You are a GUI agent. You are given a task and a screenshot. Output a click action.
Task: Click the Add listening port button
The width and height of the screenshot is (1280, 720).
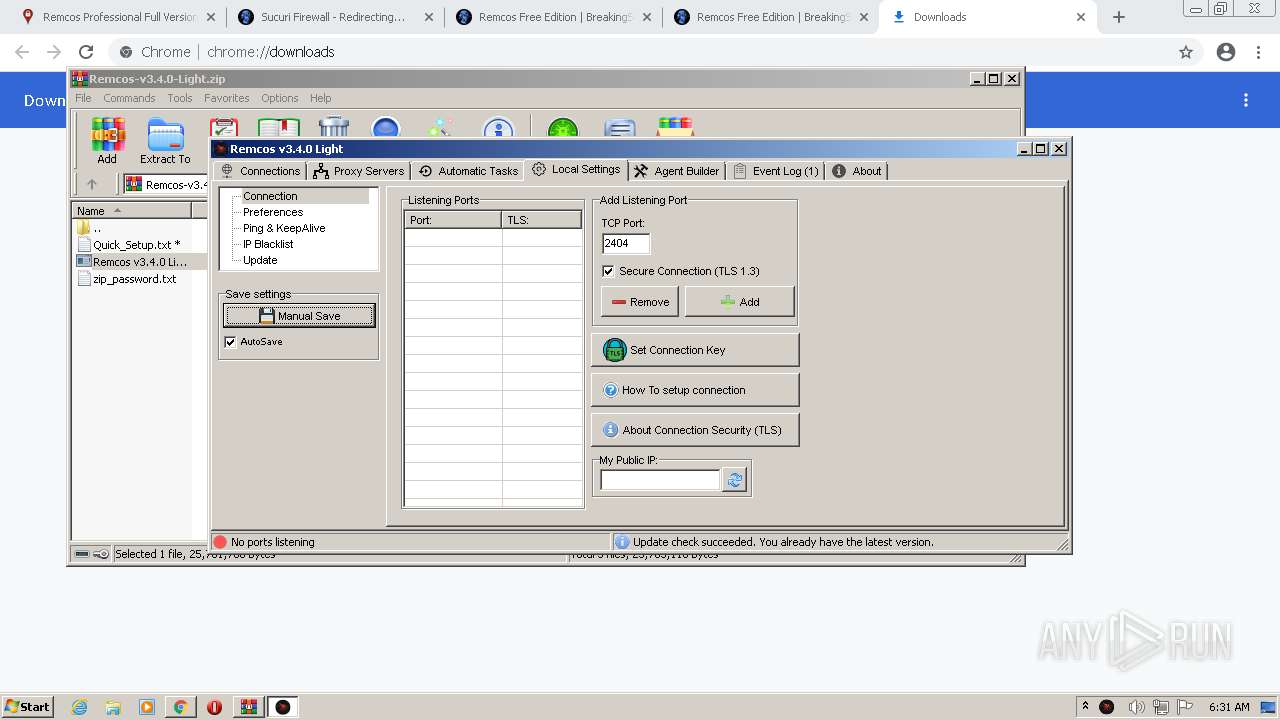tap(740, 302)
